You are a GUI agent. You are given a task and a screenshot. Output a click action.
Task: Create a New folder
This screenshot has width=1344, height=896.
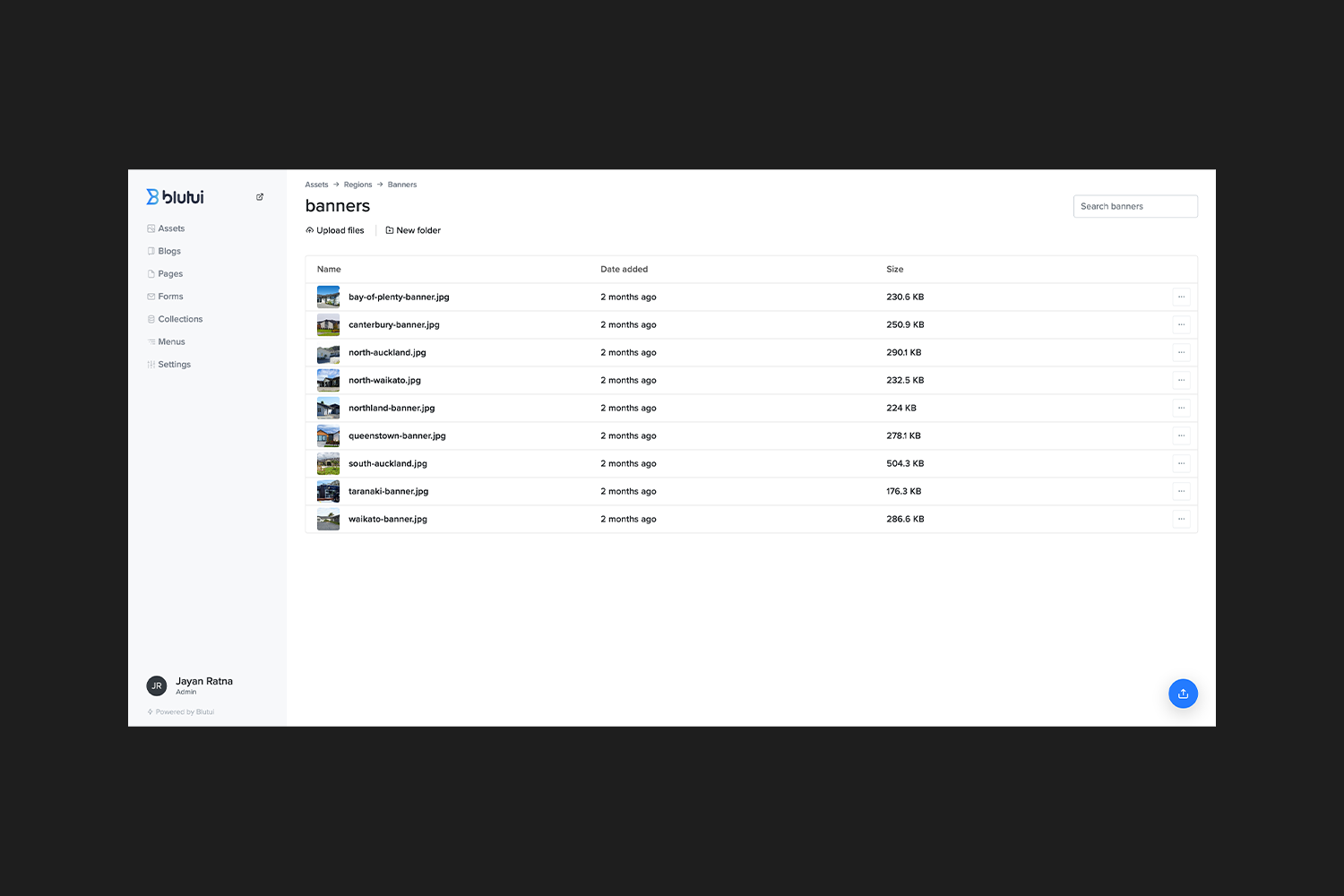click(x=413, y=230)
